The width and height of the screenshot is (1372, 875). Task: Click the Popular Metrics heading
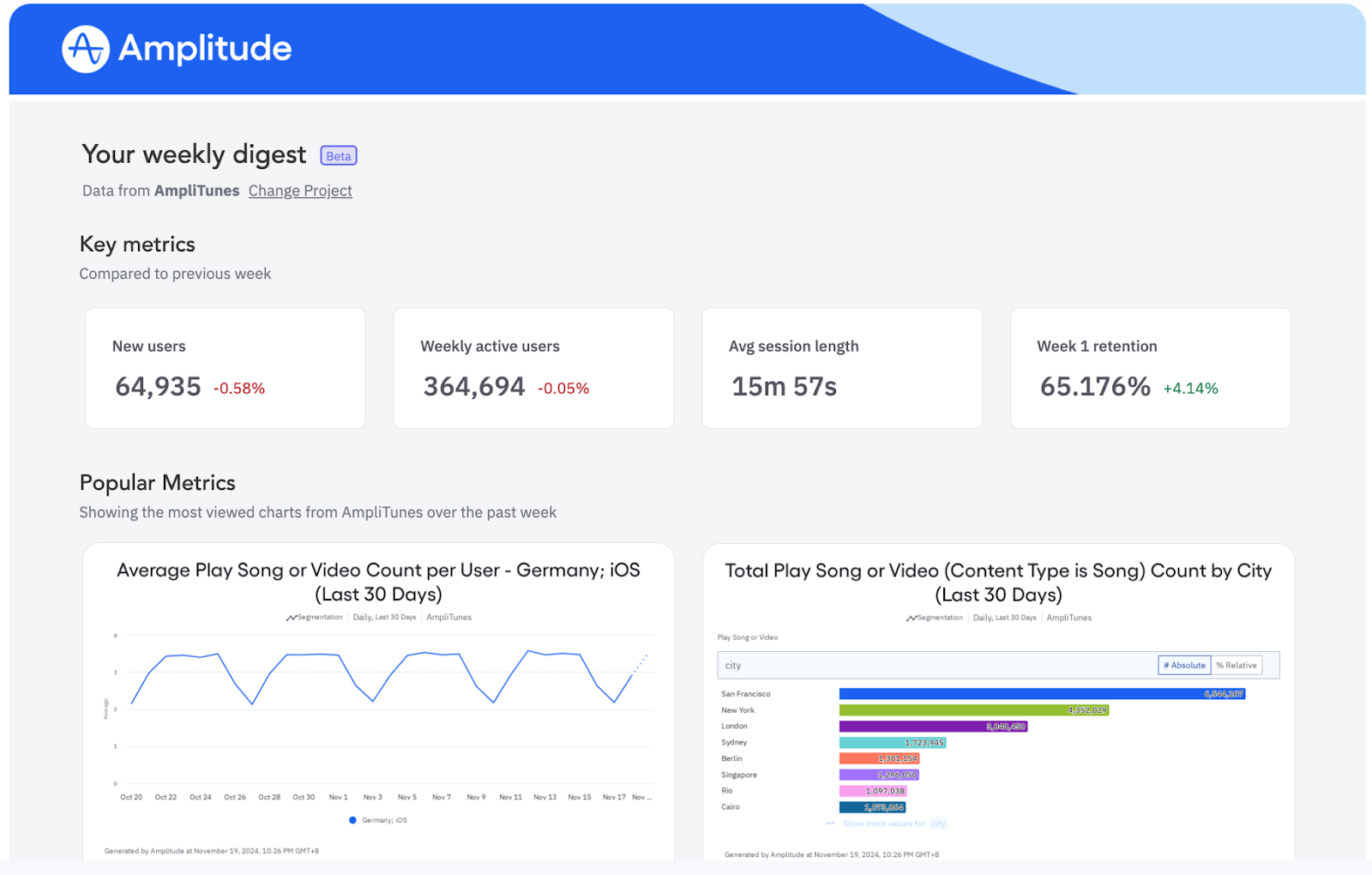[158, 483]
